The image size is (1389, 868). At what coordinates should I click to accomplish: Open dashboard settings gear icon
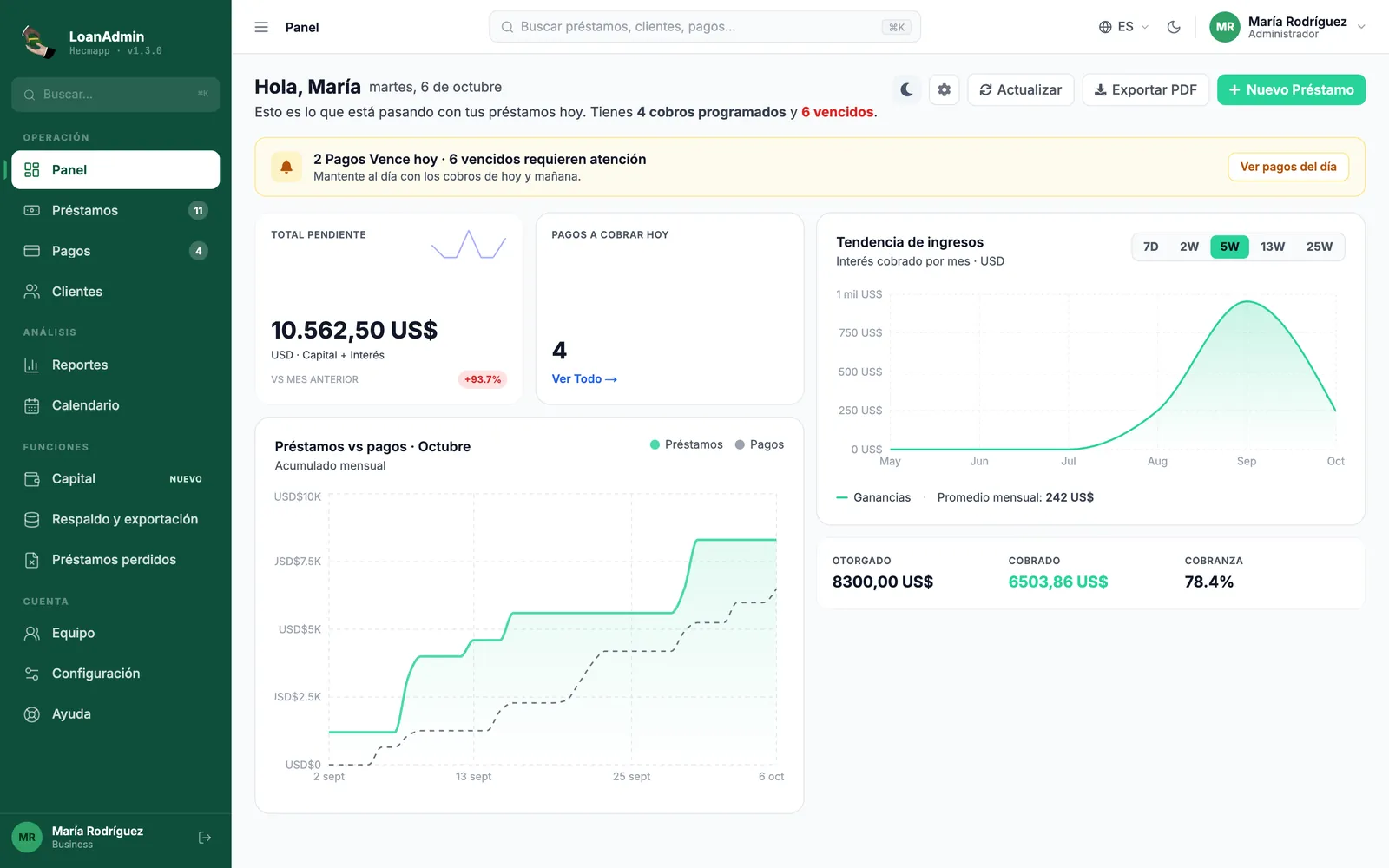[945, 89]
